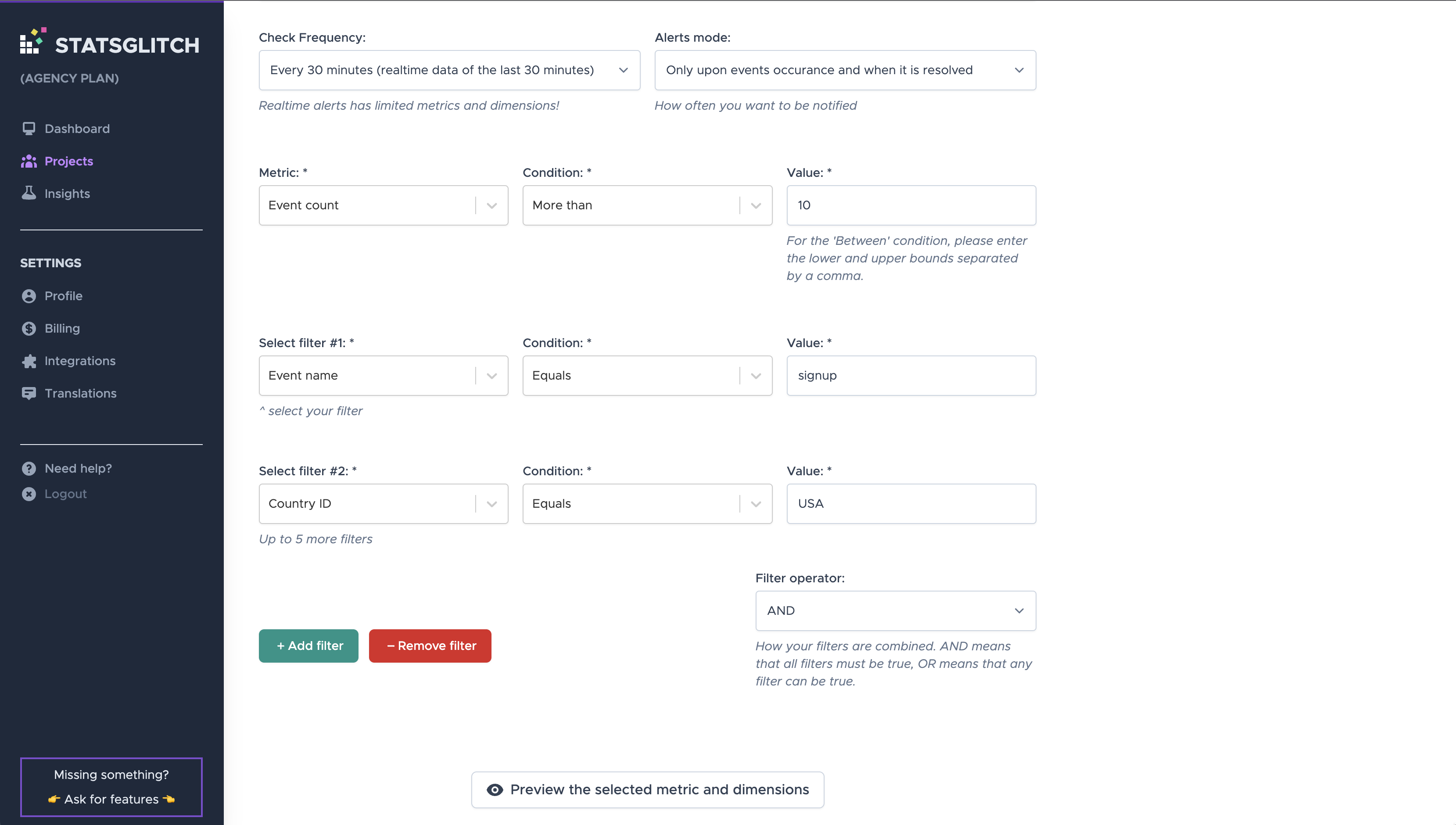Click the Need help question icon
This screenshot has height=825, width=1456.
(29, 469)
